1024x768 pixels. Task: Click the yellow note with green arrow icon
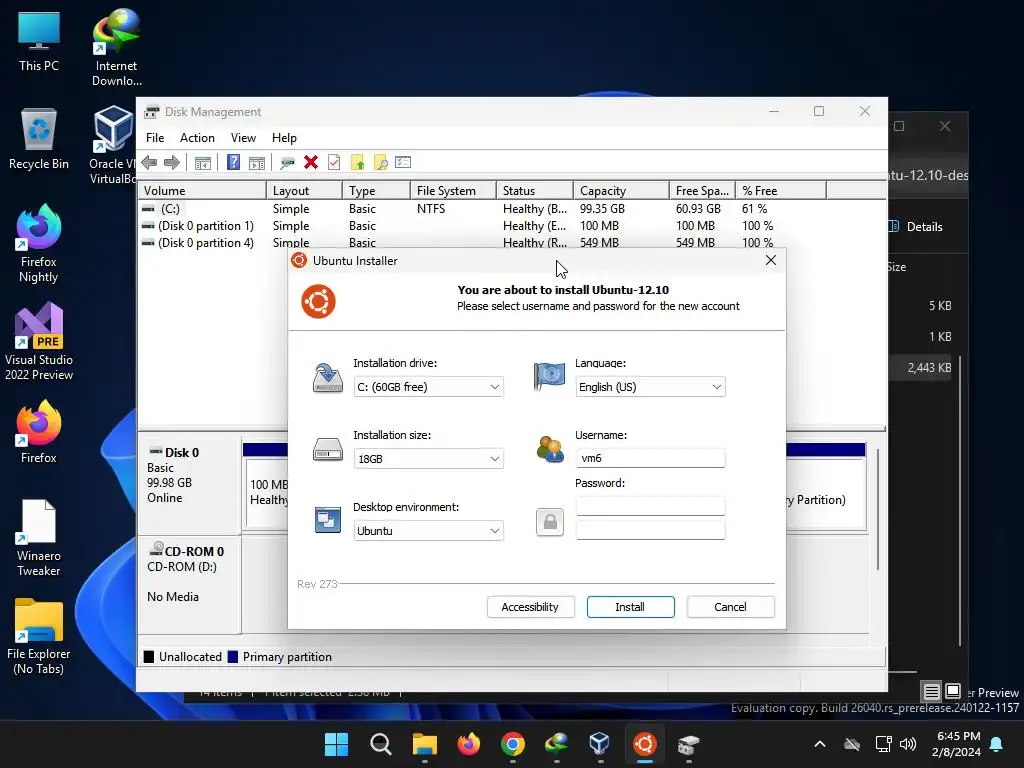pos(357,163)
